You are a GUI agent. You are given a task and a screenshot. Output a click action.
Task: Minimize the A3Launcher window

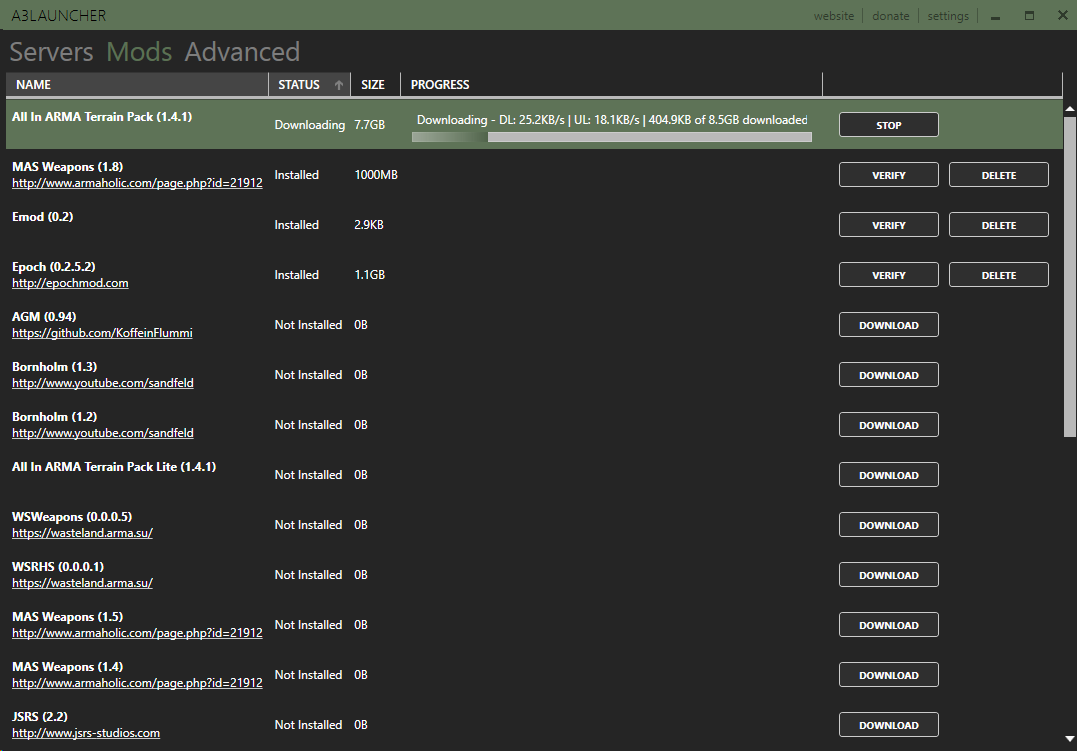pyautogui.click(x=995, y=16)
